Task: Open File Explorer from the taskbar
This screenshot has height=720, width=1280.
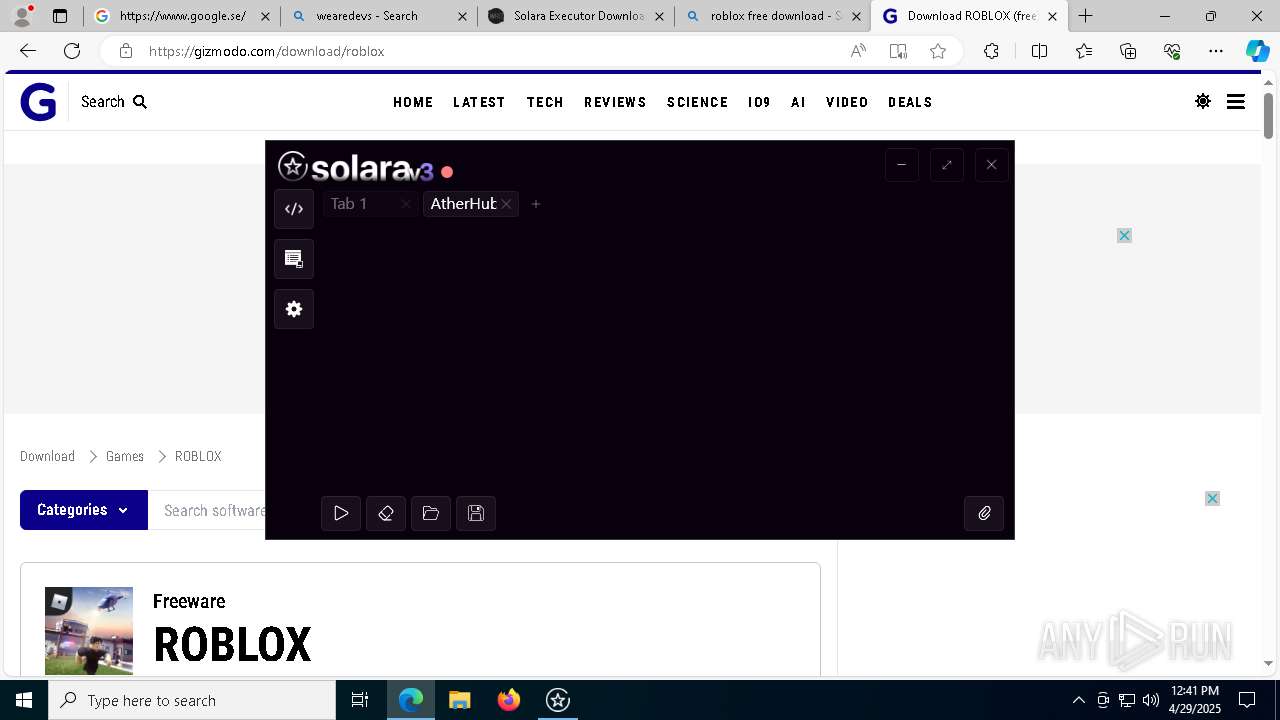Action: tap(460, 700)
